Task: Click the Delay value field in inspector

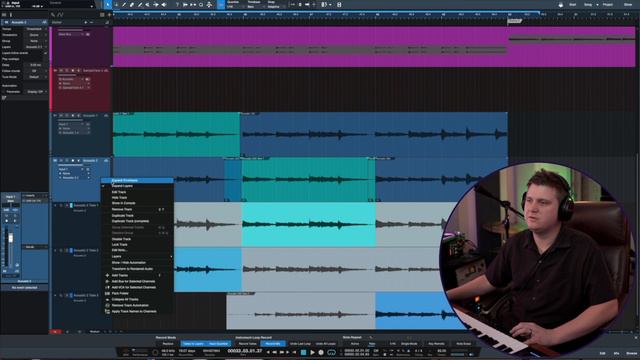Action: (x=35, y=65)
